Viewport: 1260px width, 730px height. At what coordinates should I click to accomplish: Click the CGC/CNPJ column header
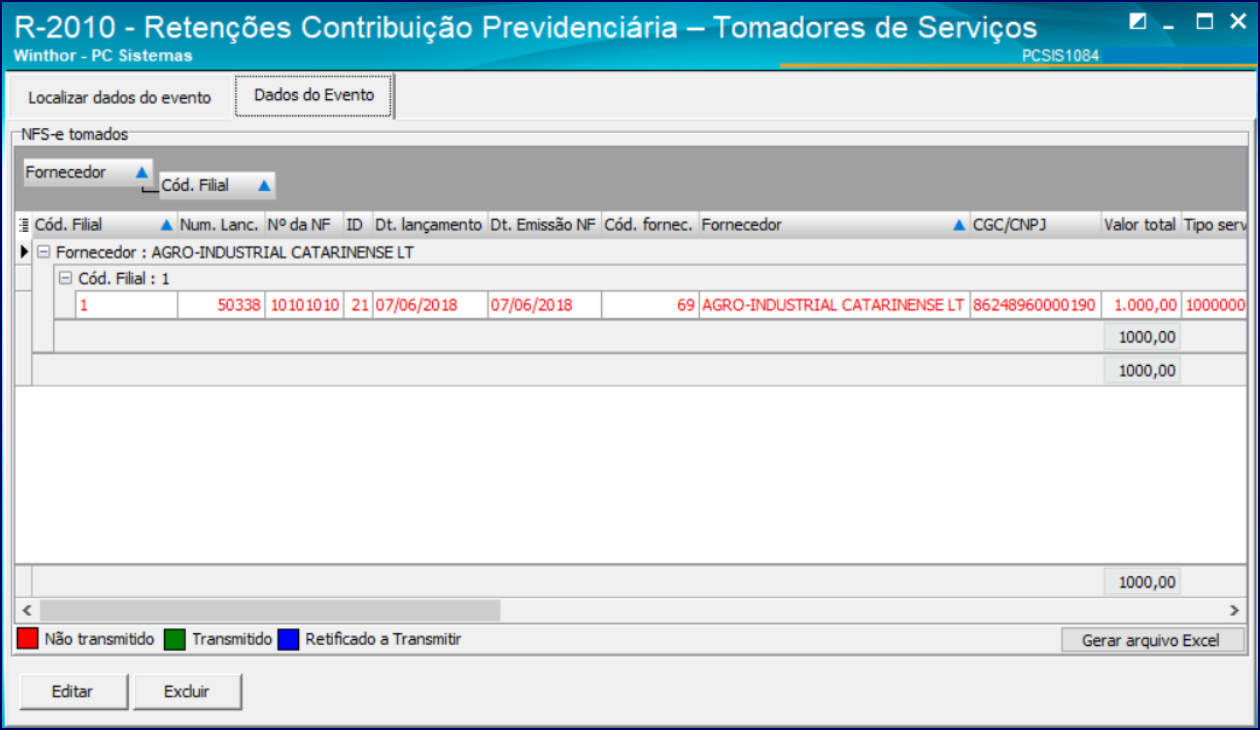[1035, 225]
